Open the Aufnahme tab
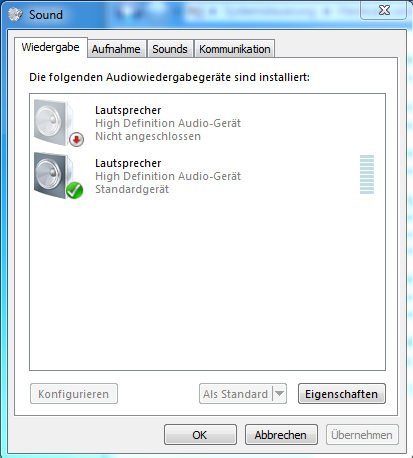 pyautogui.click(x=116, y=49)
